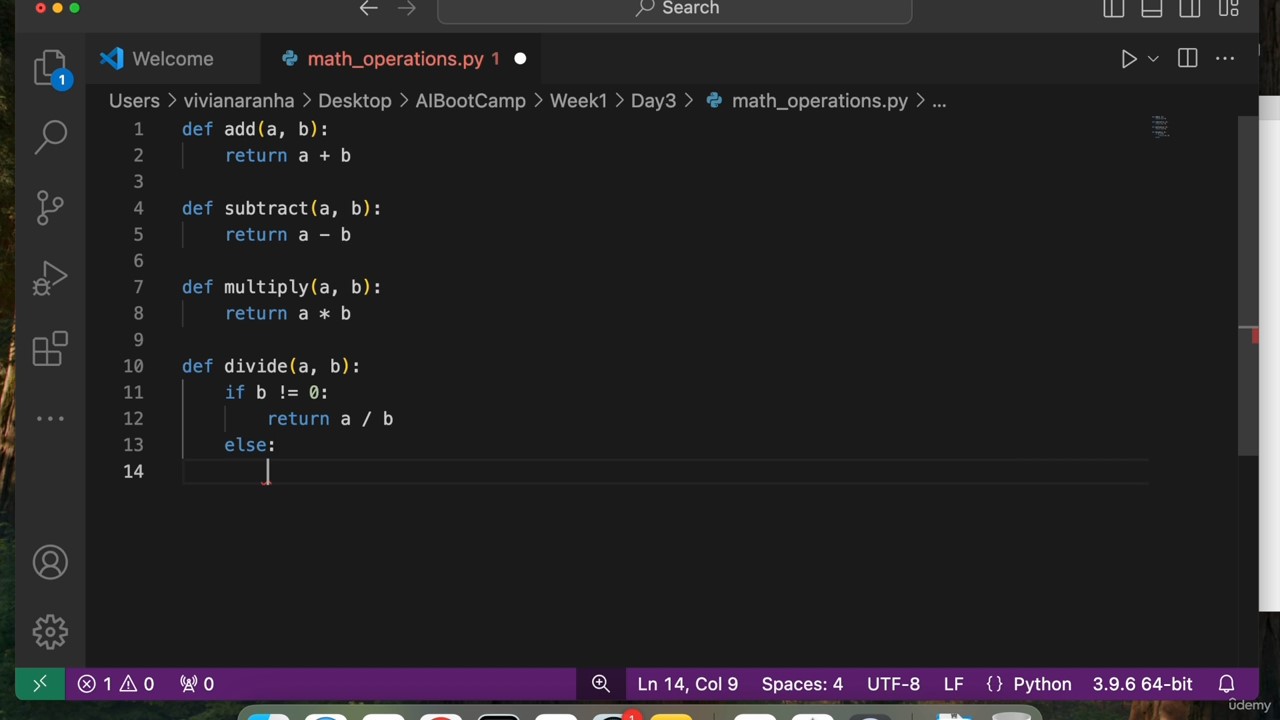The height and width of the screenshot is (720, 1280).
Task: Split the editor to the right
Action: [x=1187, y=59]
